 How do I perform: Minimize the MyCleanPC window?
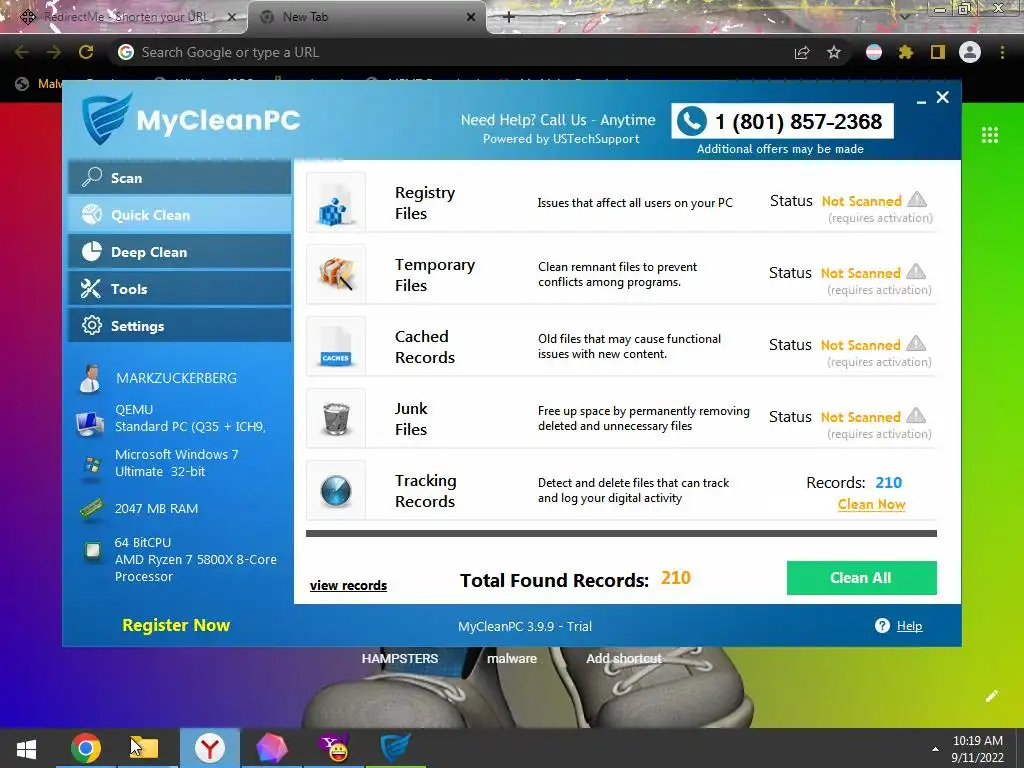[x=921, y=100]
